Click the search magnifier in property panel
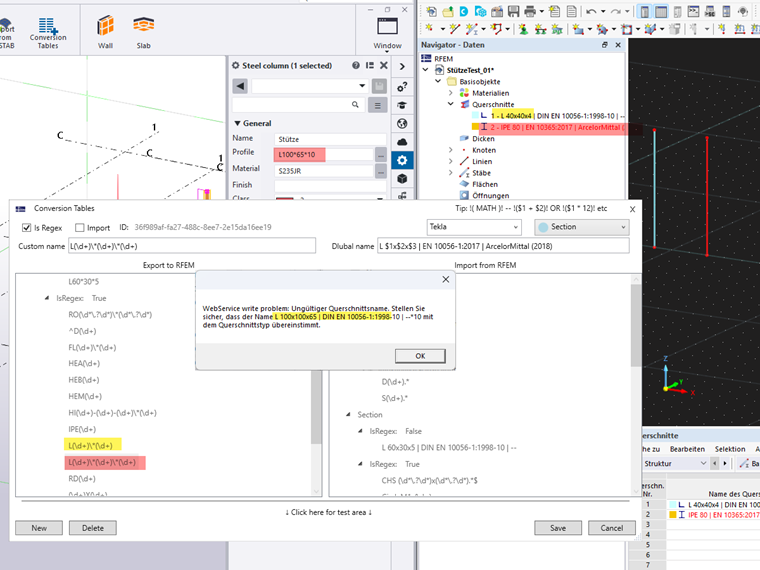This screenshot has width=760, height=570. coord(355,105)
